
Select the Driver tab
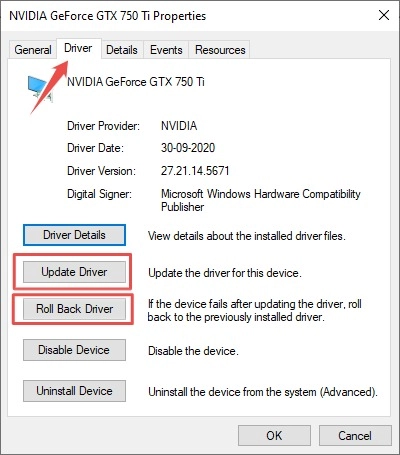[x=78, y=48]
